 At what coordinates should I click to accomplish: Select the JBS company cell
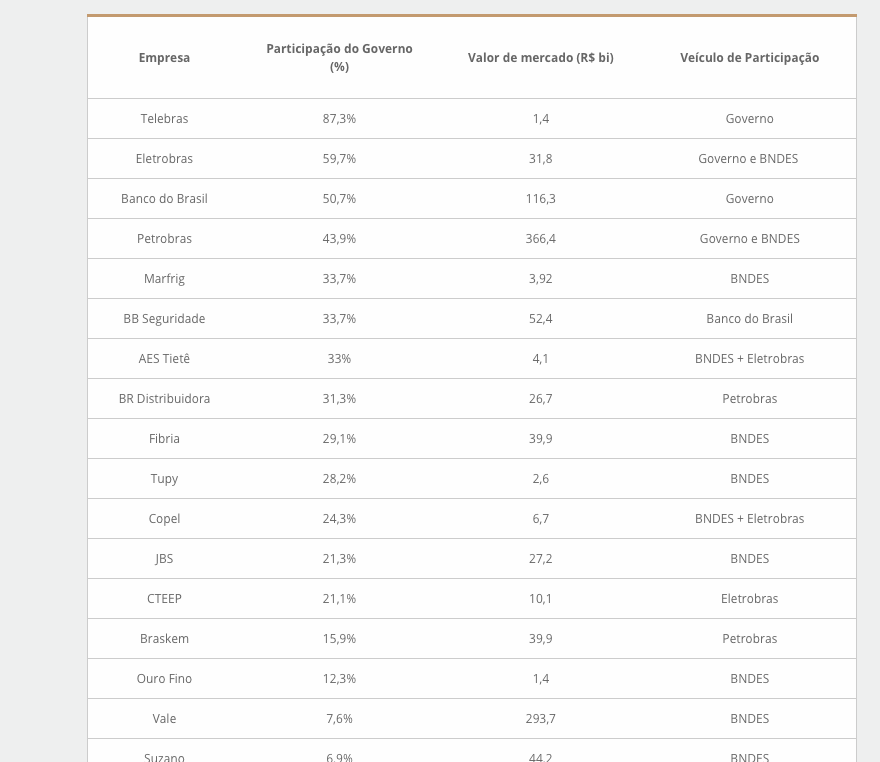[x=164, y=559]
